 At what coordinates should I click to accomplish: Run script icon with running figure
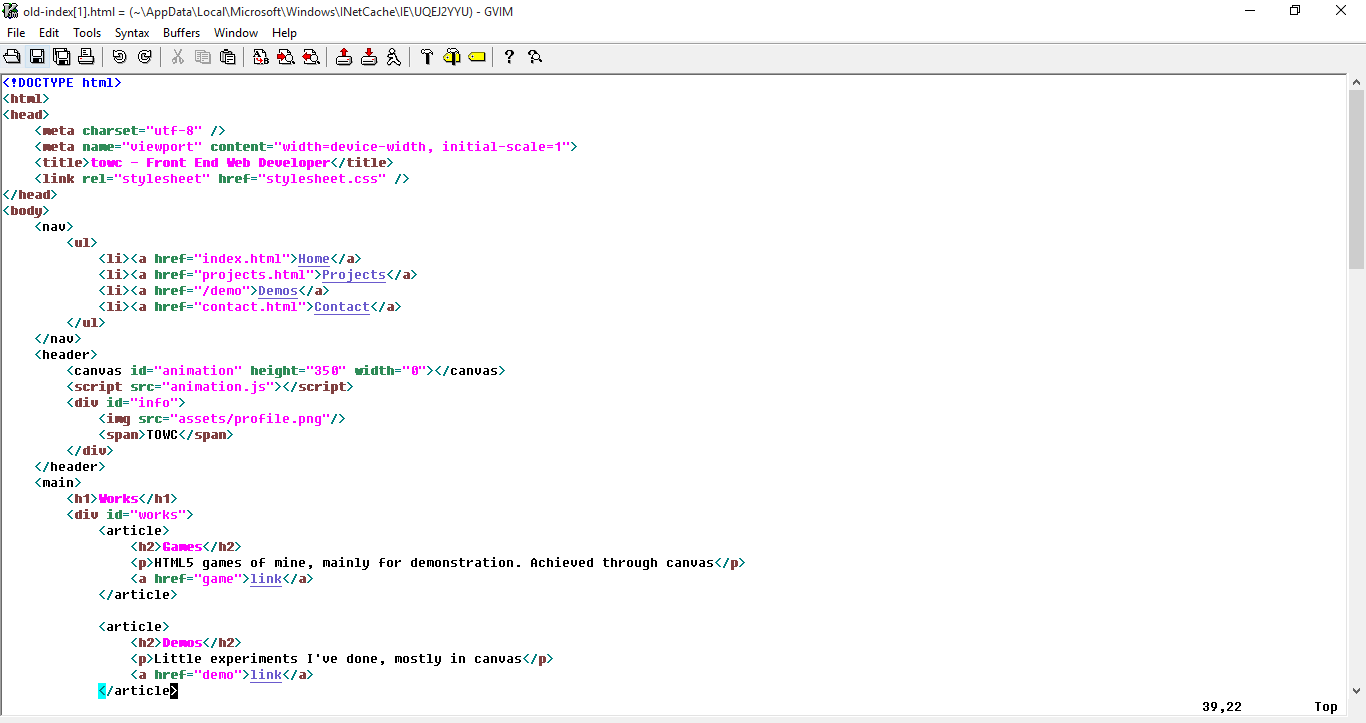click(394, 57)
